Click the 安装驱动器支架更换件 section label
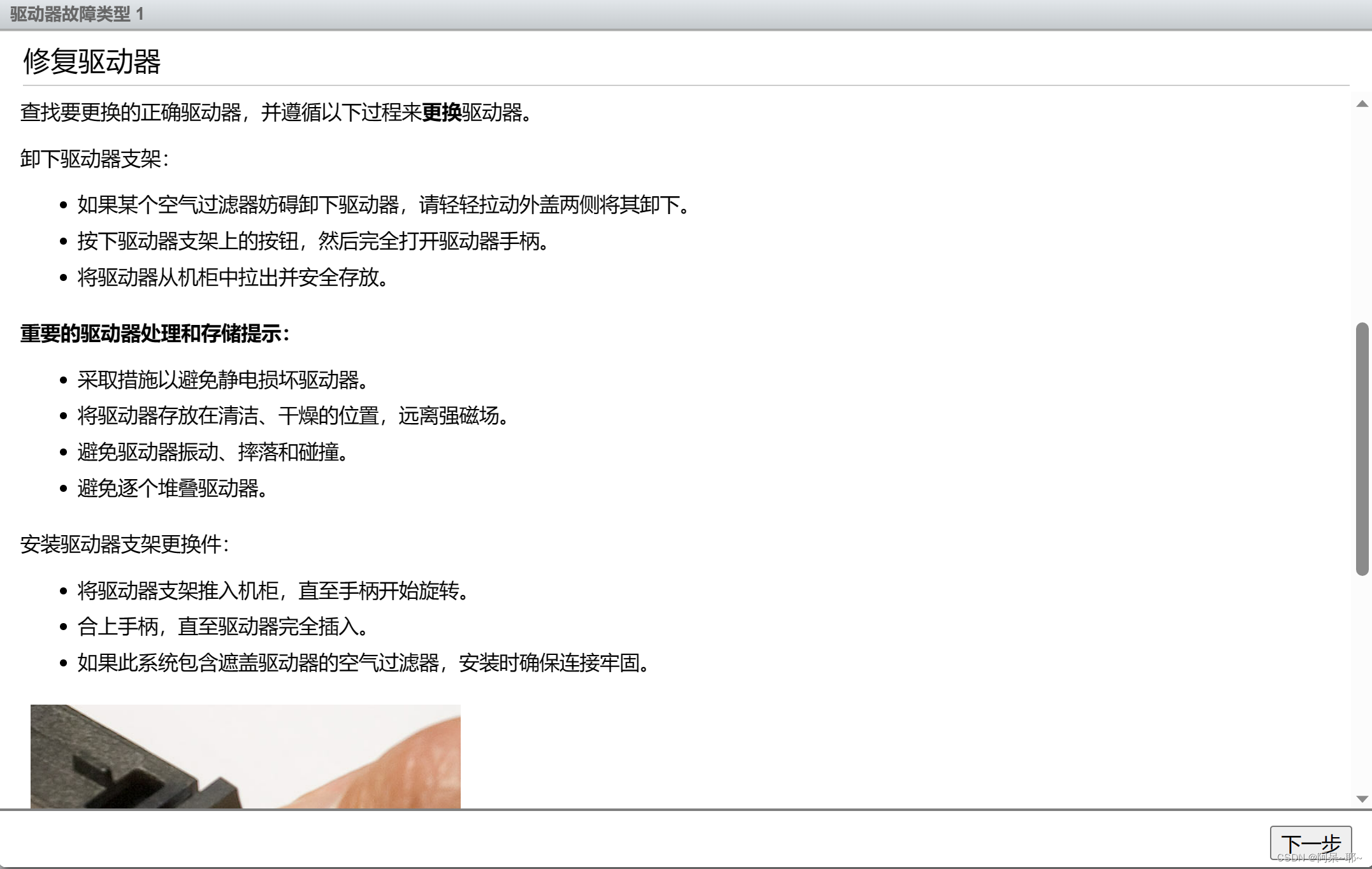Viewport: 1372px width, 869px height. [x=124, y=545]
